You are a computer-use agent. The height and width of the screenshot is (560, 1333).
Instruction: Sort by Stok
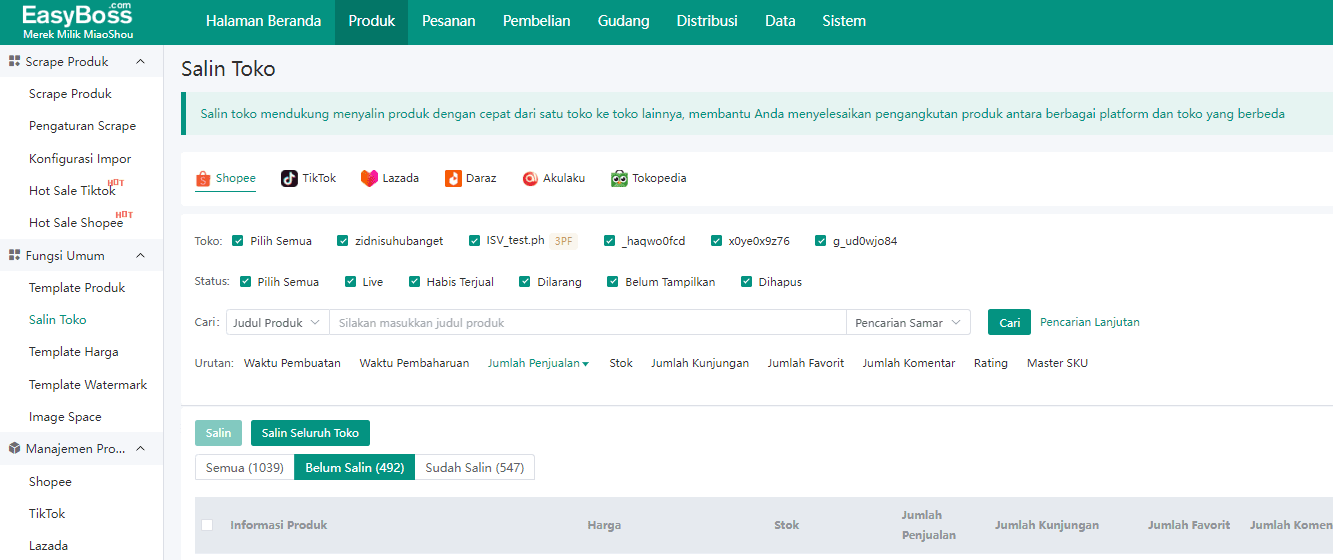pos(621,364)
